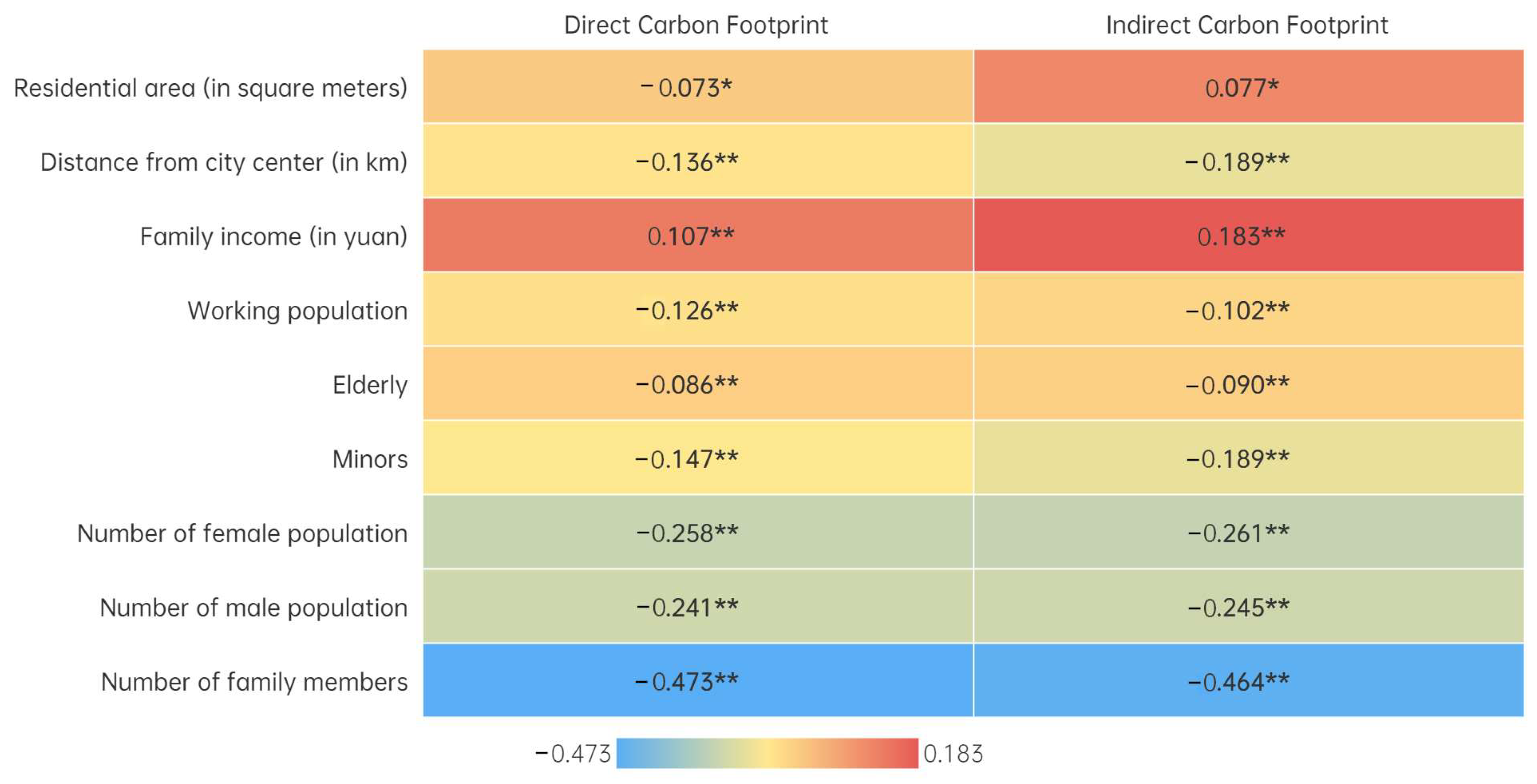Image resolution: width=1537 pixels, height=784 pixels.
Task: Click the Indirect Carbon Footprint column header
Action: (1246, 26)
